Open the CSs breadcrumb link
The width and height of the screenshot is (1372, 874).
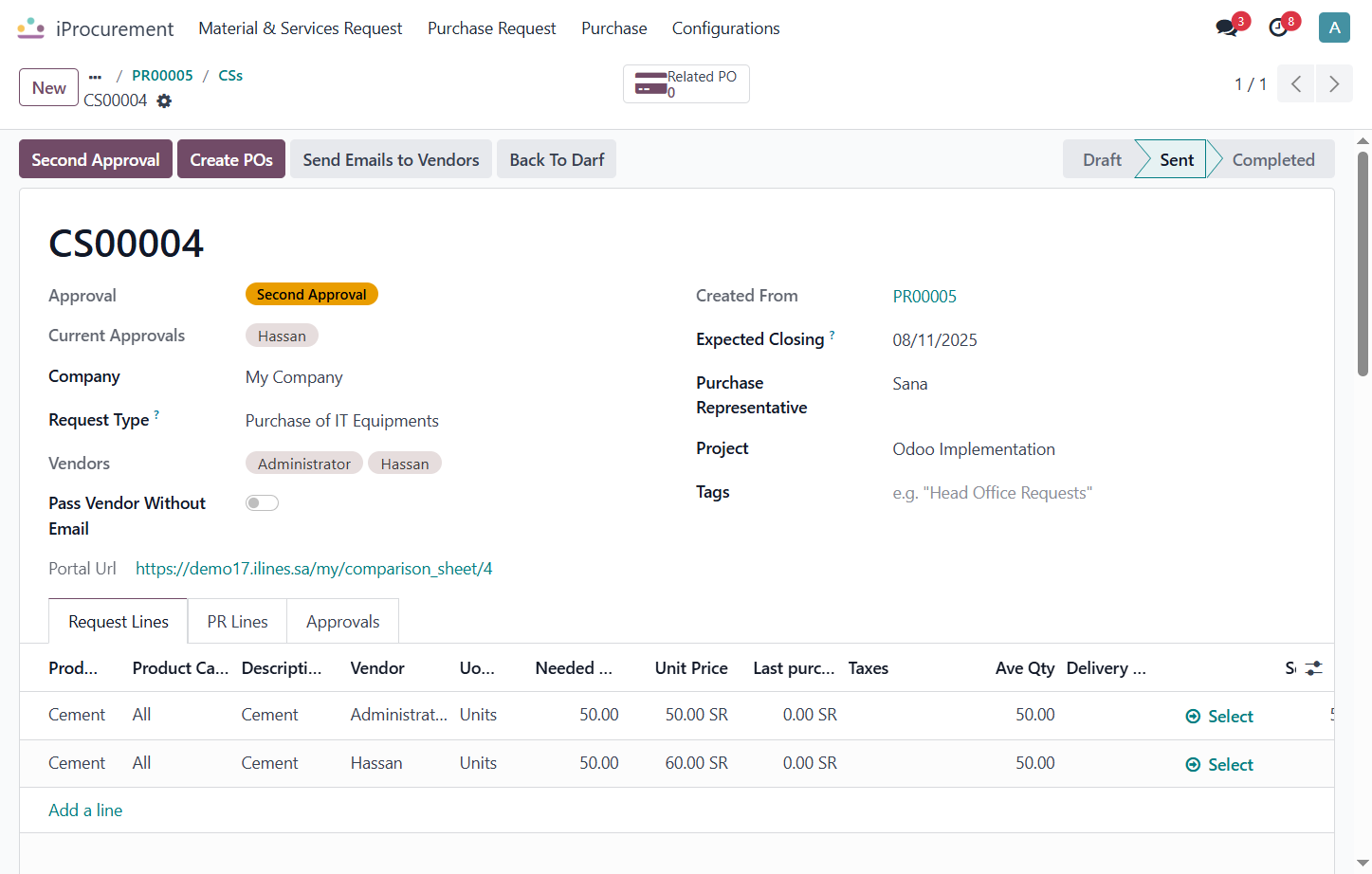230,76
